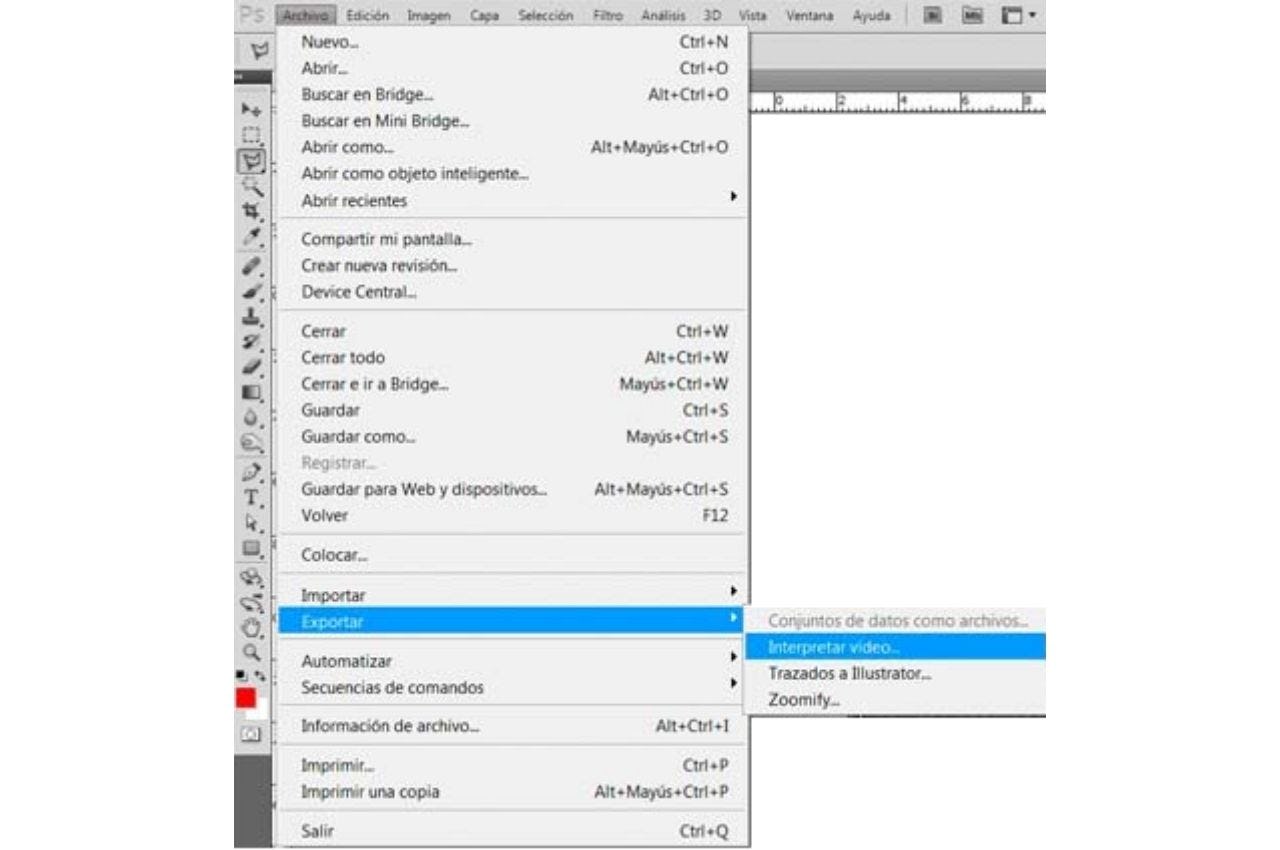The height and width of the screenshot is (850, 1280).
Task: Select the Horizontal Type tool
Action: point(251,498)
